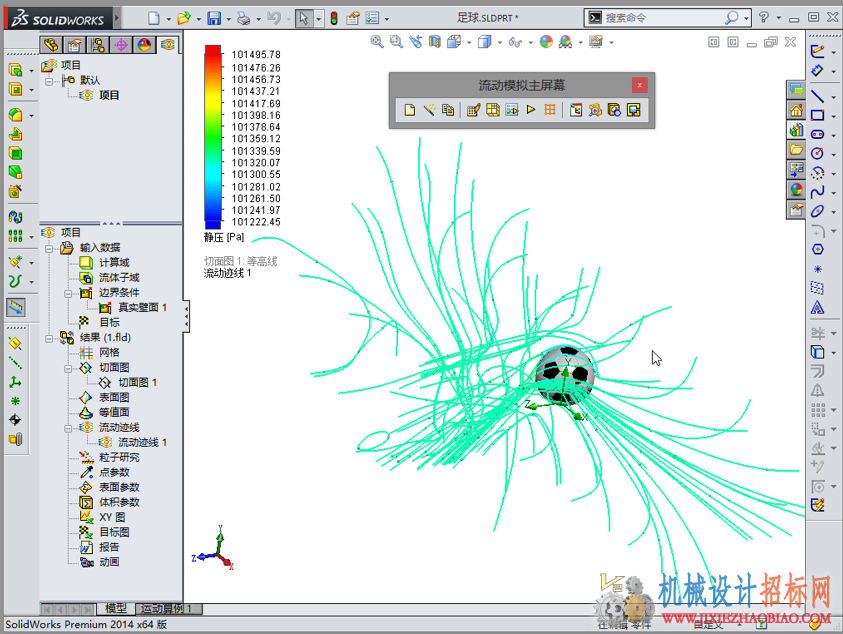Open the Display Style dropdown arrow
The height and width of the screenshot is (634, 843).
tap(499, 42)
